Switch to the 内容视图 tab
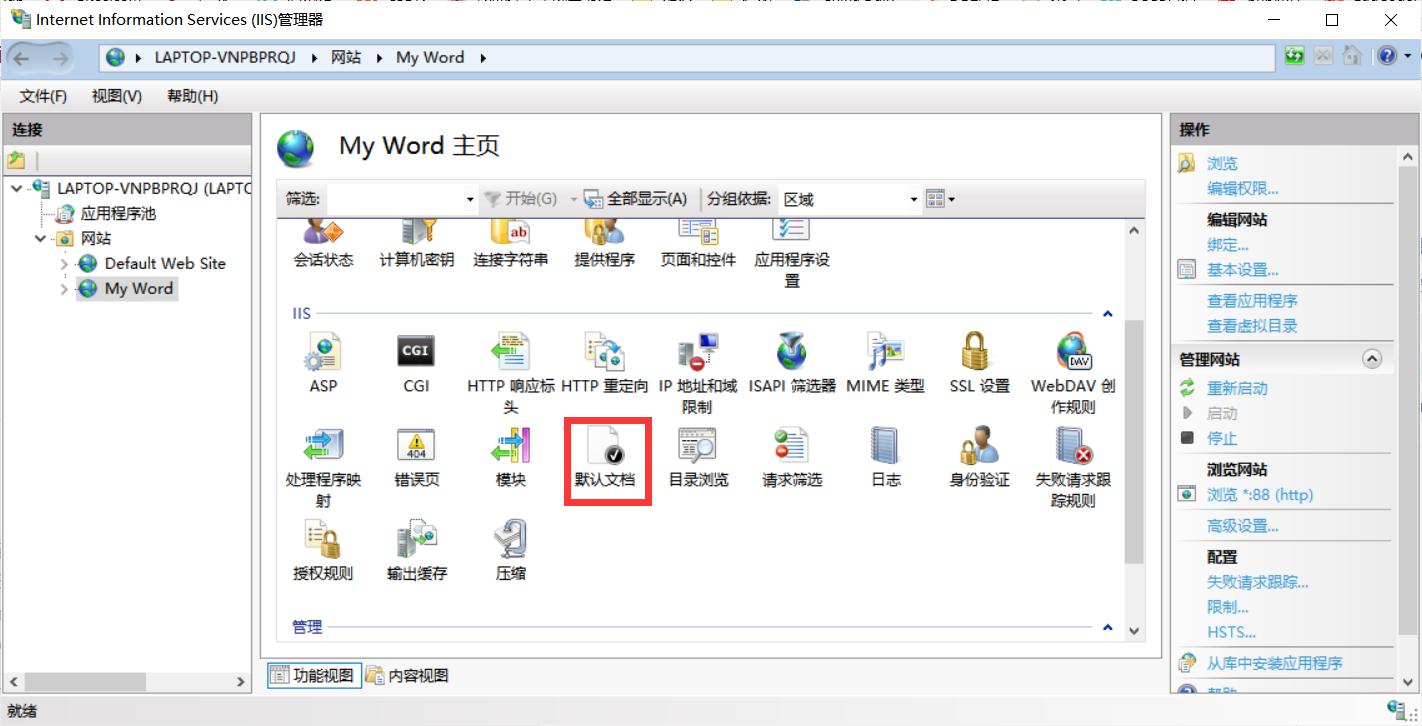Screen dimensions: 1422x726 tap(410, 675)
